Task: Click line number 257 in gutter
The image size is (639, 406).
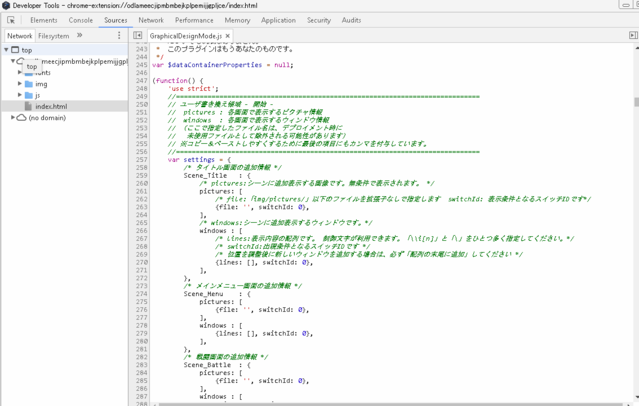Action: (142, 159)
